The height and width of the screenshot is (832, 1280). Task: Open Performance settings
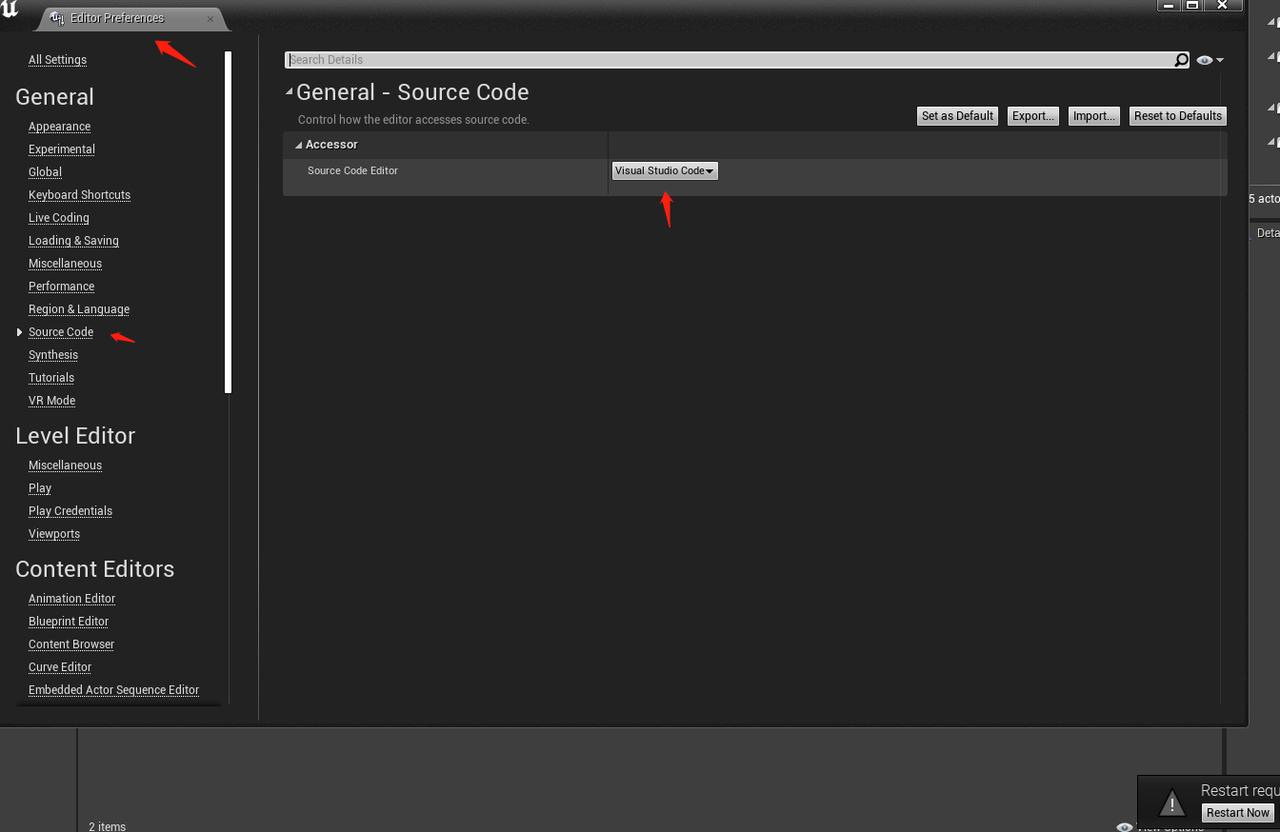point(61,286)
